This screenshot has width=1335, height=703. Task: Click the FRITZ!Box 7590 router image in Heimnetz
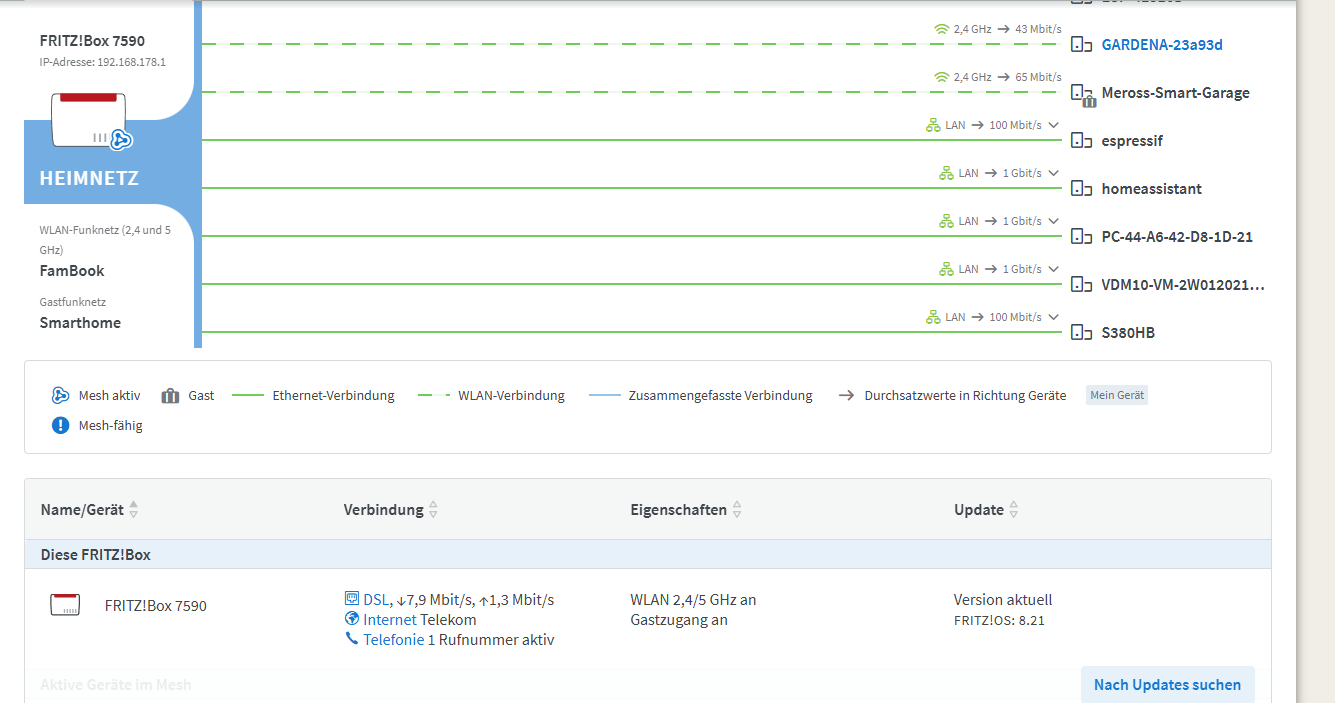click(88, 118)
